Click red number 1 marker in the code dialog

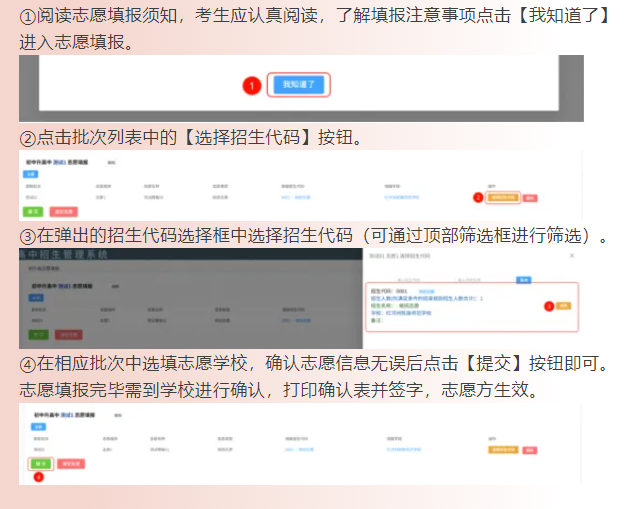click(548, 305)
